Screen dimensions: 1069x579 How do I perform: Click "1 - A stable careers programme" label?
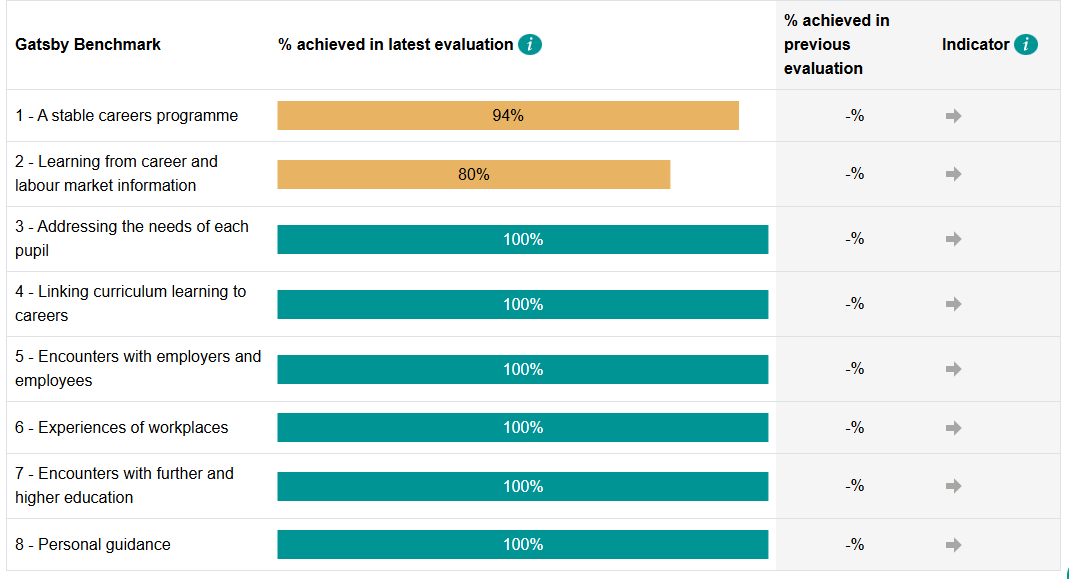(127, 116)
